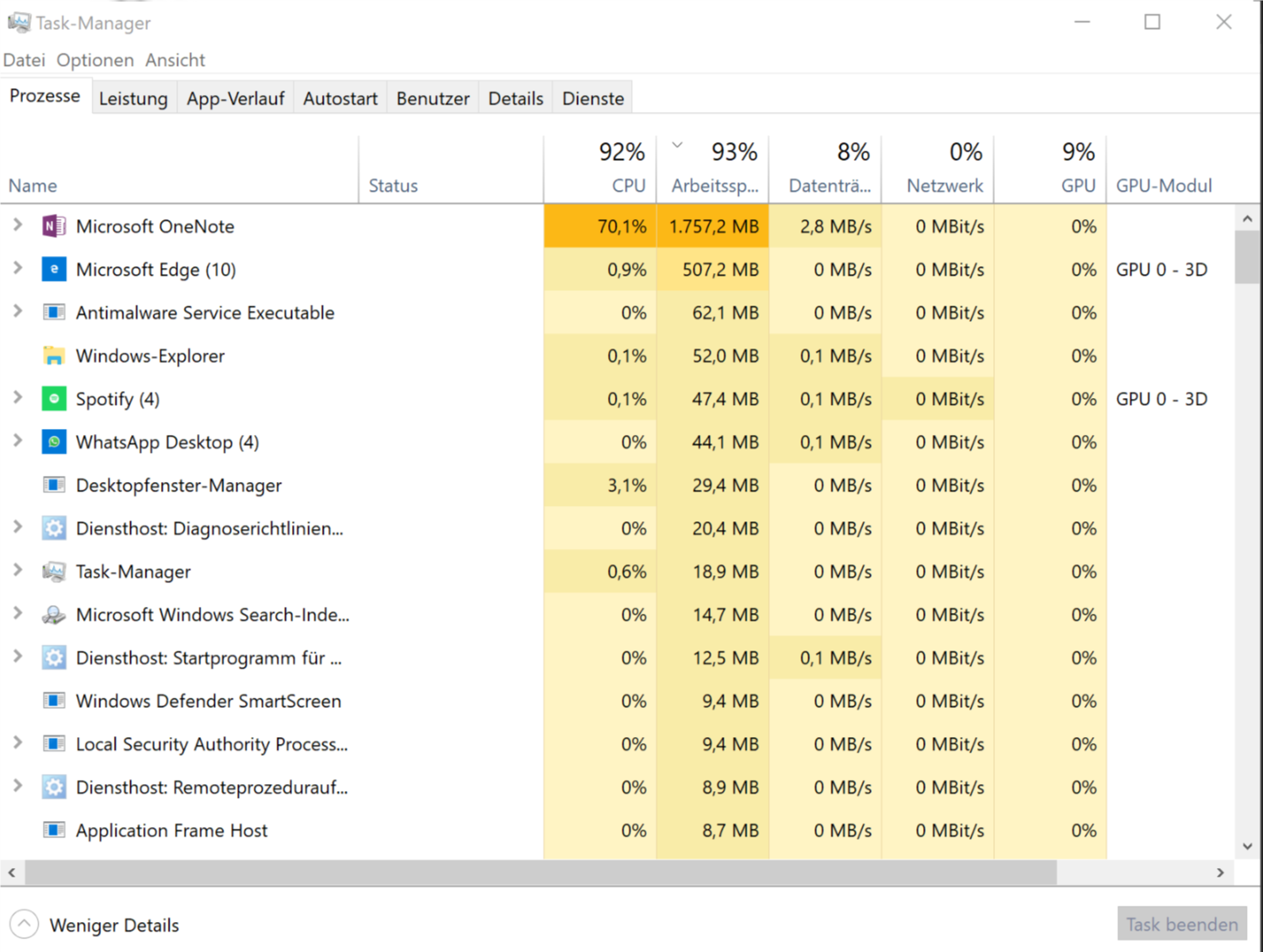Click the vertical scrollbar thumb
Image resolution: width=1263 pixels, height=952 pixels.
click(x=1248, y=257)
